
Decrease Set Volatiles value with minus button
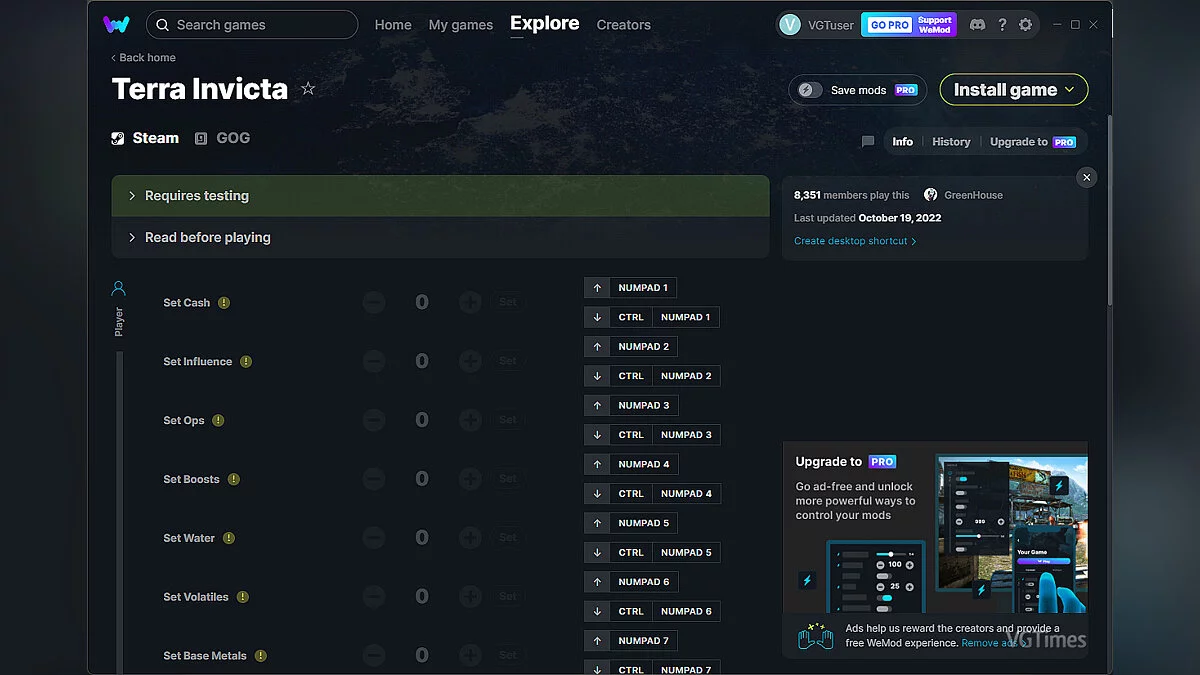(x=374, y=597)
